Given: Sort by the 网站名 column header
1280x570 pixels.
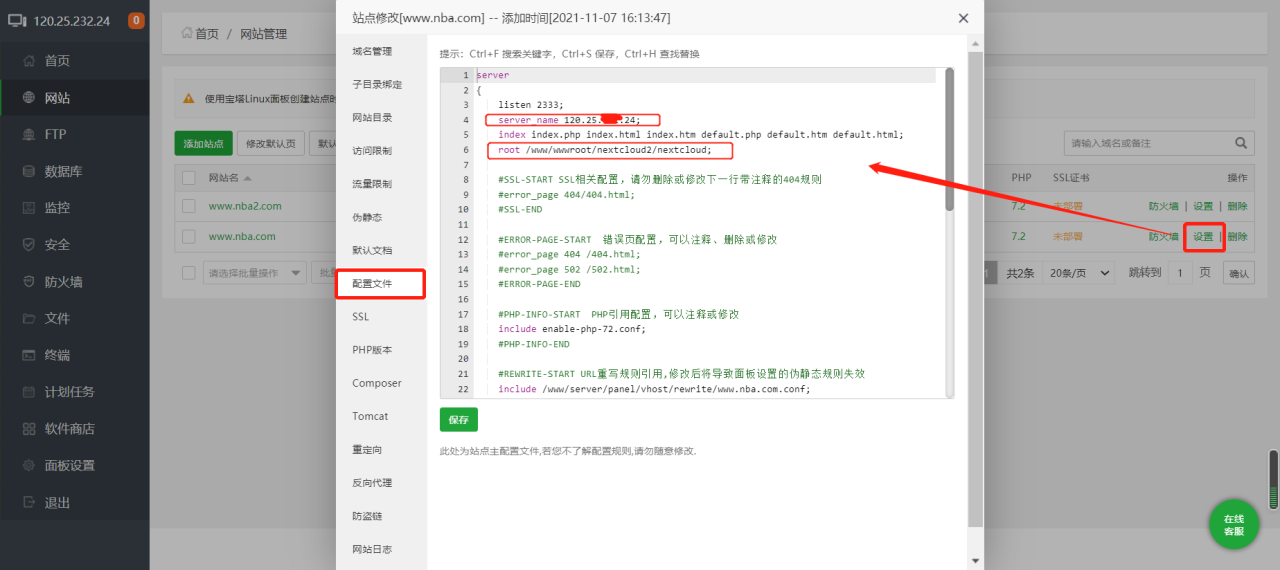Looking at the screenshot, I should [229, 178].
